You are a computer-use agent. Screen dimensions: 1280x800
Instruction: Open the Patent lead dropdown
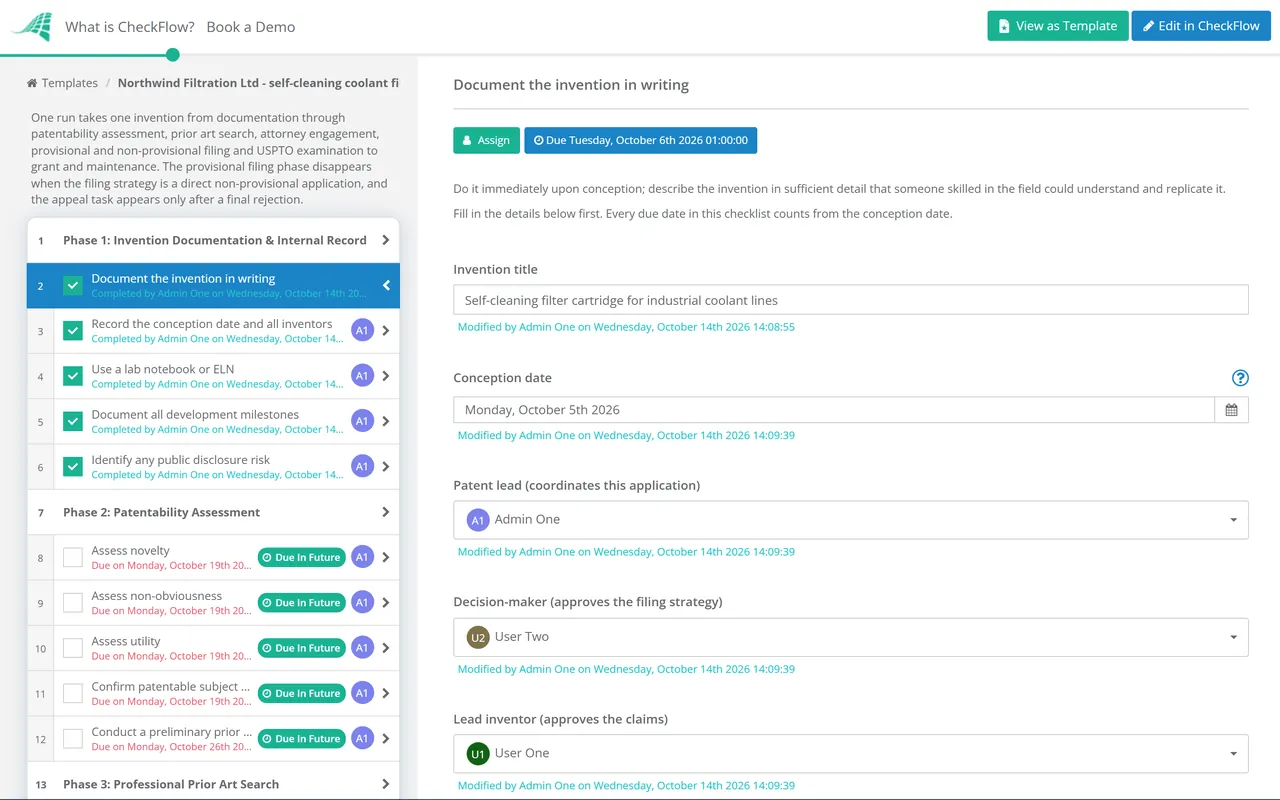point(850,520)
